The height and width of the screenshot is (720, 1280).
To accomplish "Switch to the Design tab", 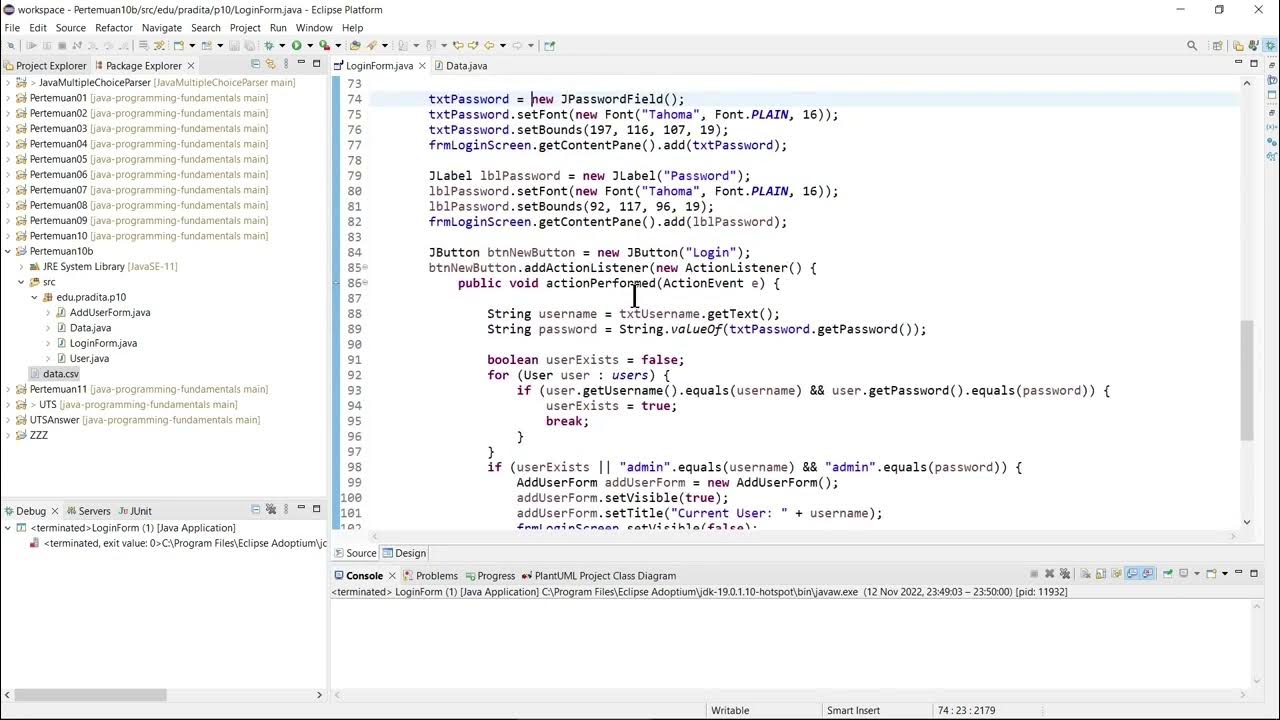I will [404, 553].
